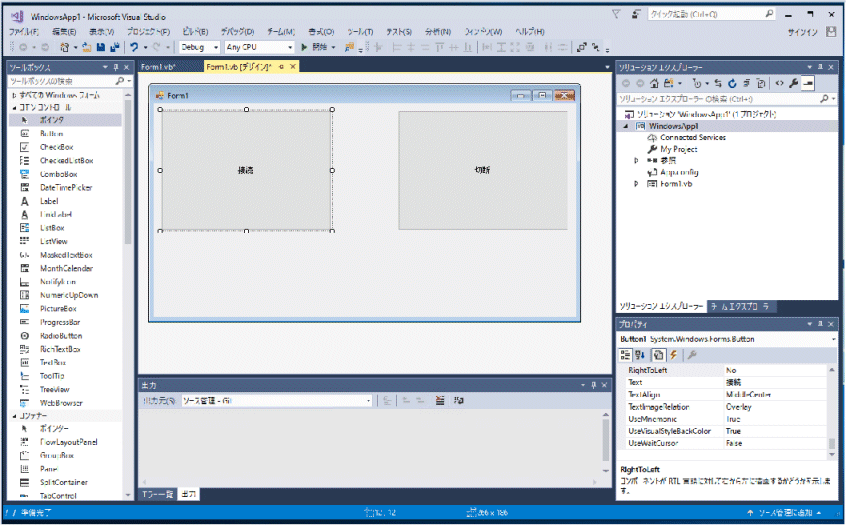
Task: Click the View Code icon in Solution Explorer
Action: pos(779,83)
